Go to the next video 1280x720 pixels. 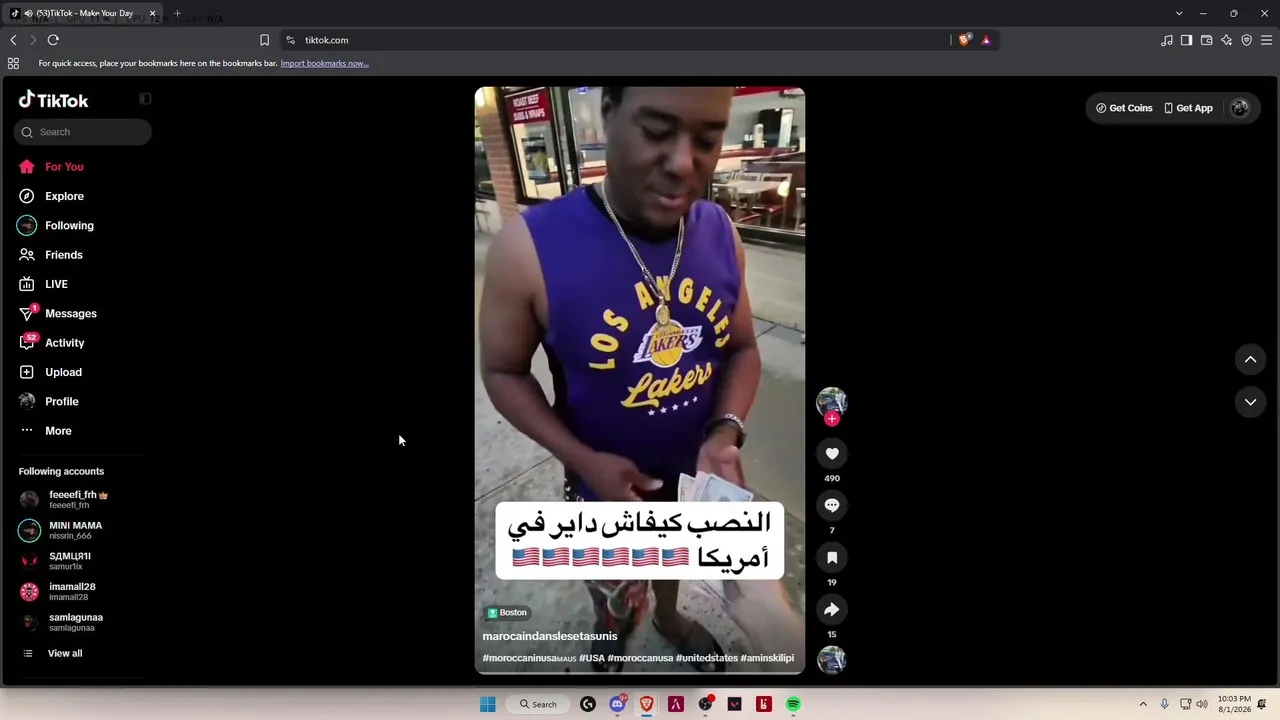(x=1250, y=402)
